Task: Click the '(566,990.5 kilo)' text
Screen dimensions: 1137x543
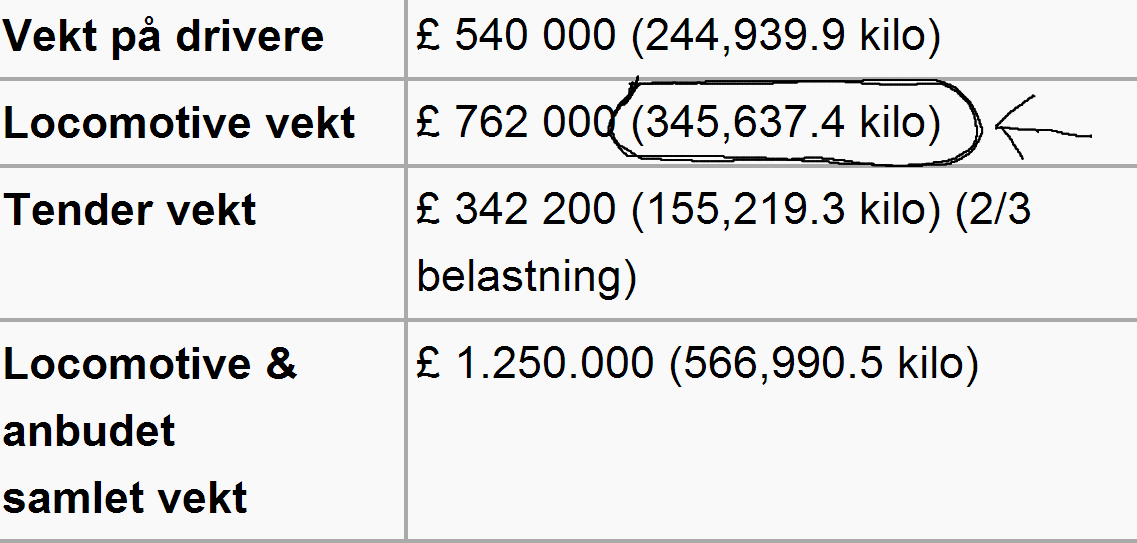Action: (x=824, y=363)
